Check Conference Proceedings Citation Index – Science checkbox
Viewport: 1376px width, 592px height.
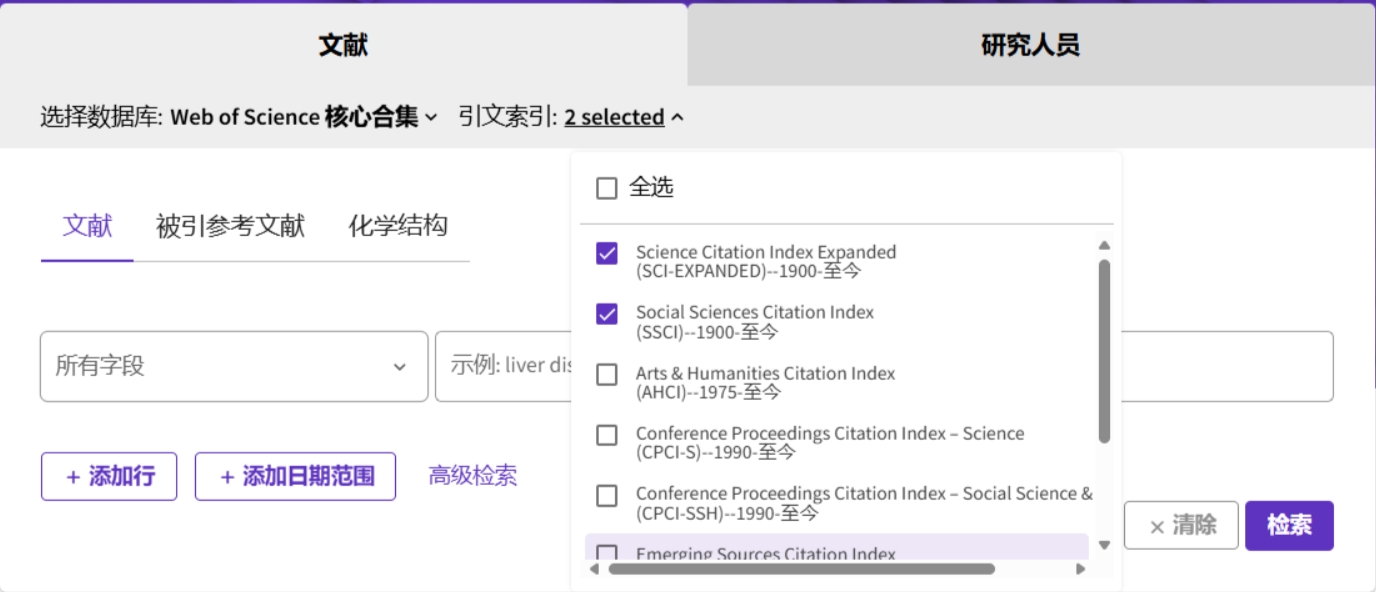pos(607,435)
